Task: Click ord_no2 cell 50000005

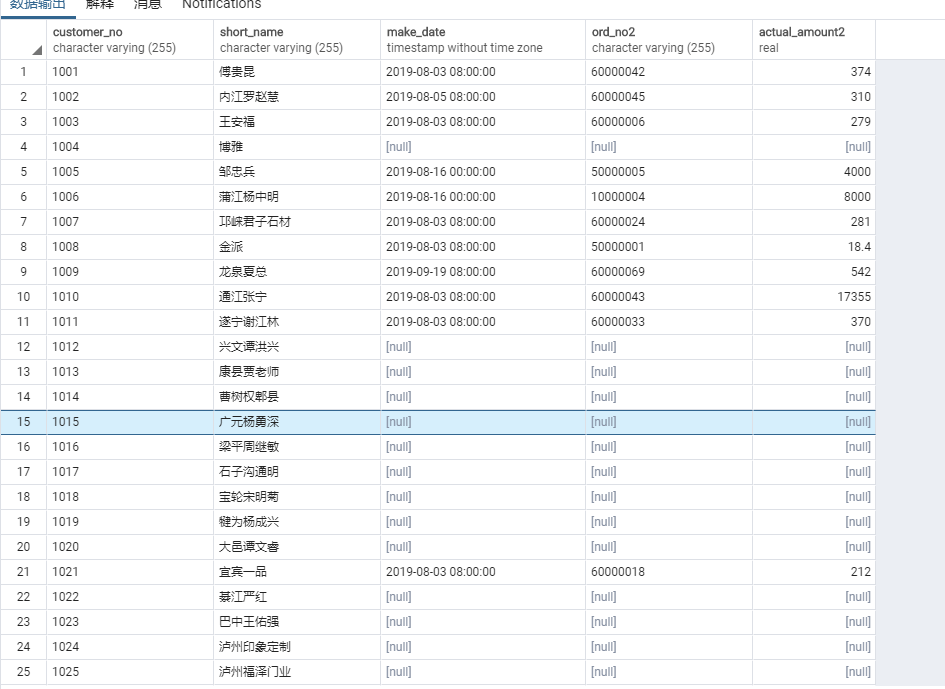Action: pyautogui.click(x=669, y=172)
